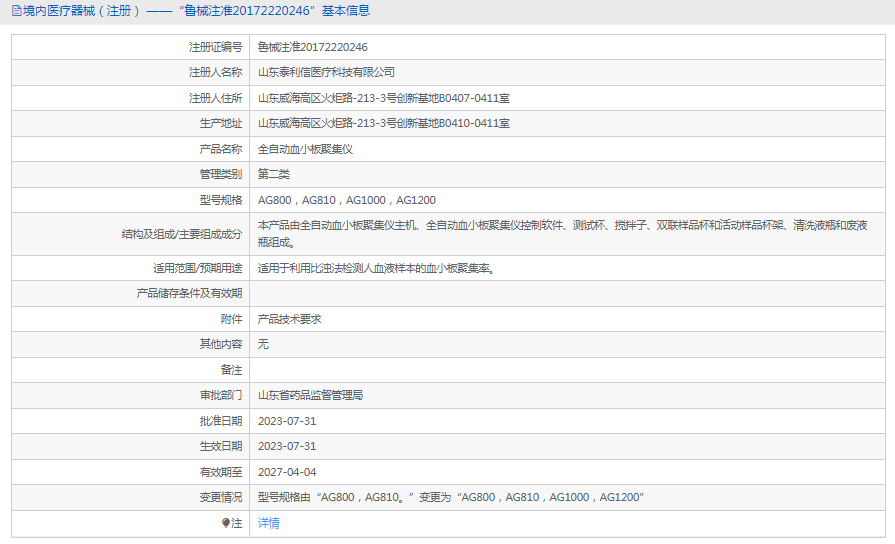This screenshot has width=895, height=544.
Task: Click the 其他内容 label
Action: (221, 344)
